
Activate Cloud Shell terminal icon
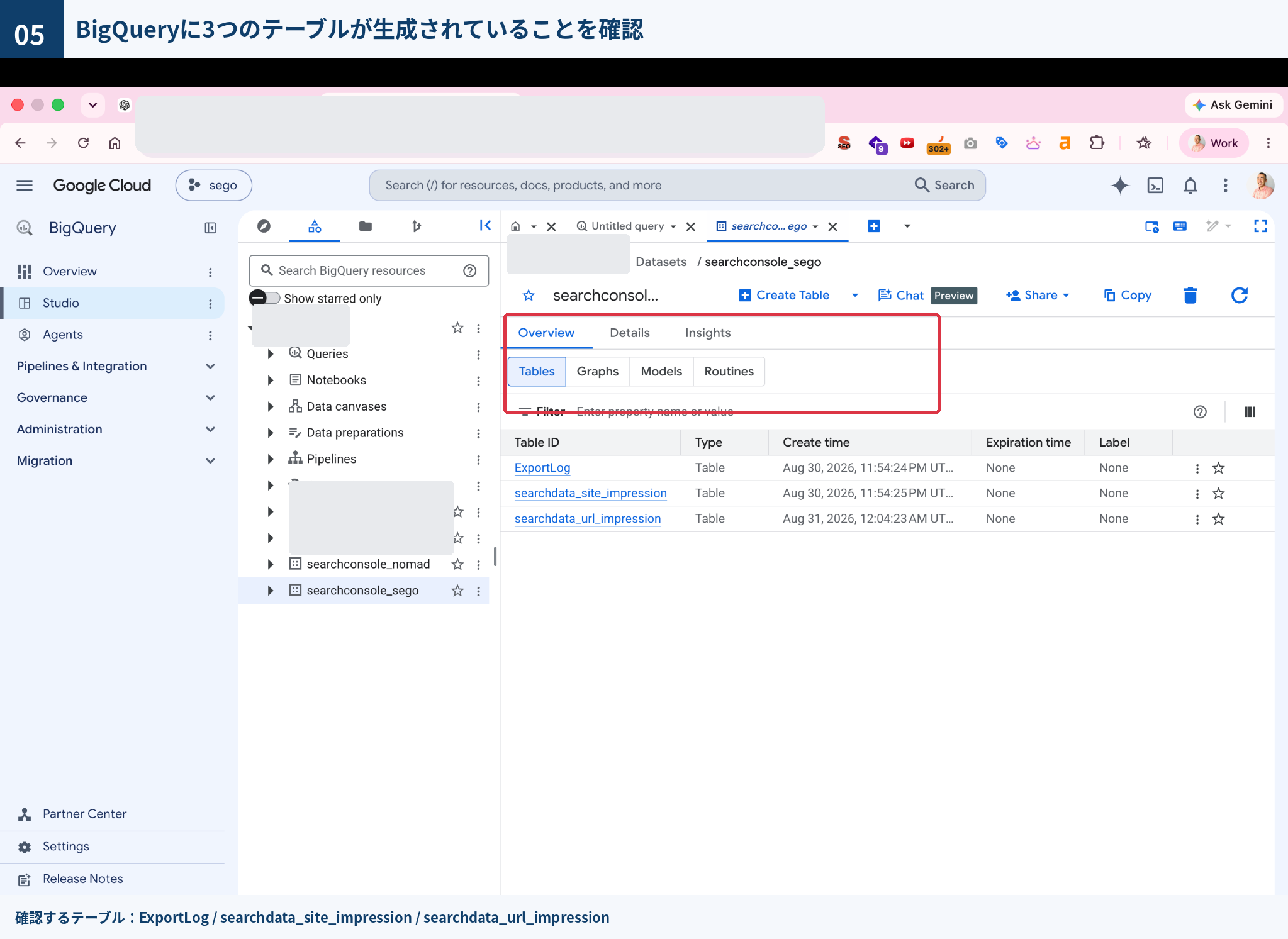pyautogui.click(x=1155, y=185)
